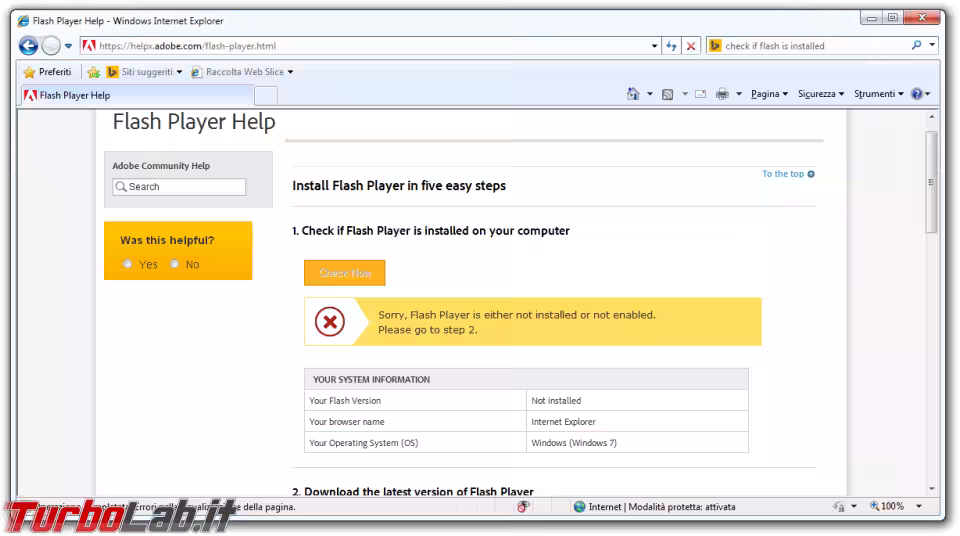The height and width of the screenshot is (536, 960).
Task: Select the No radio button
Action: pos(174,264)
